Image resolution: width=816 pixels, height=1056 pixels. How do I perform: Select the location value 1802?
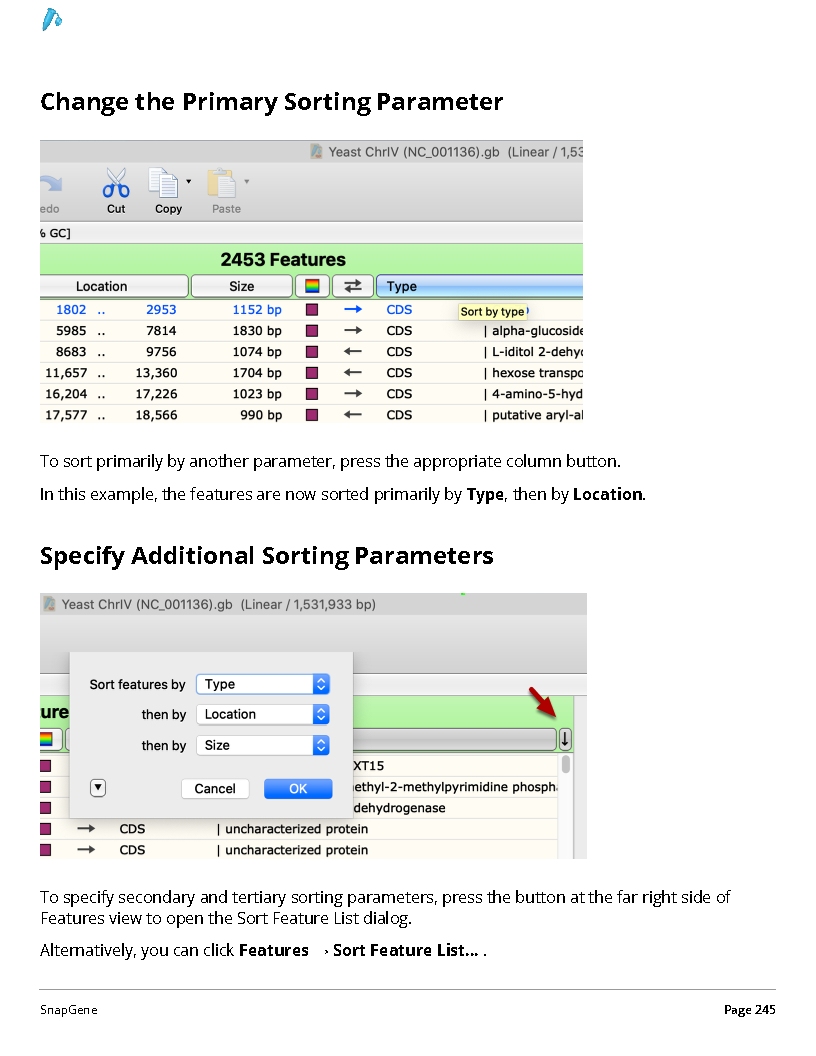[x=71, y=310]
